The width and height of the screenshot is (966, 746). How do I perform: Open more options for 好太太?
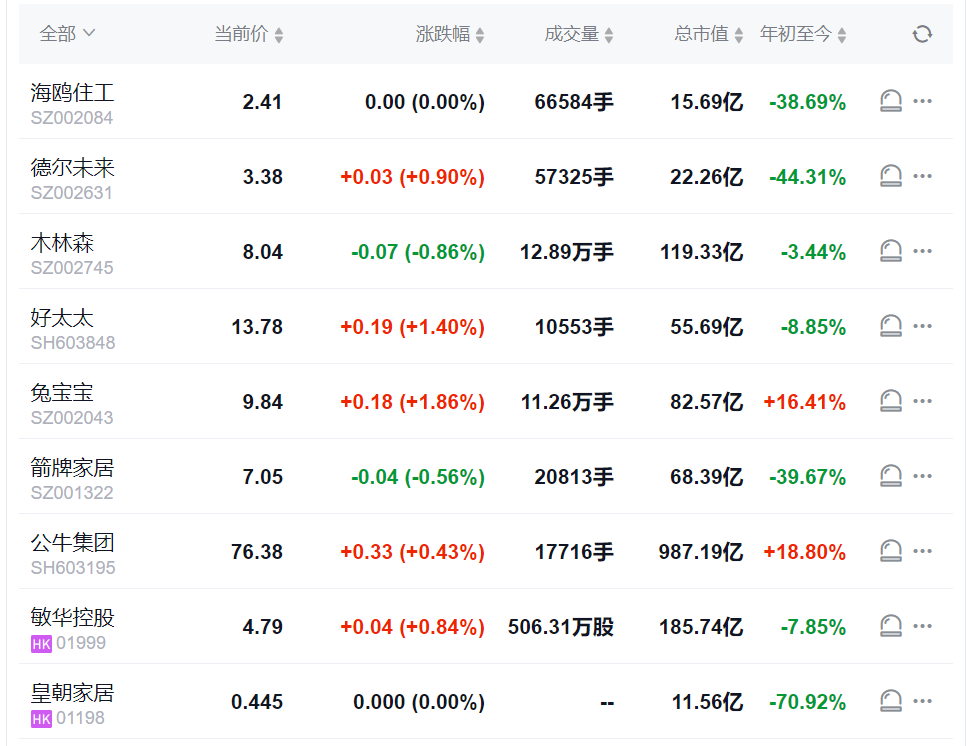pos(922,326)
